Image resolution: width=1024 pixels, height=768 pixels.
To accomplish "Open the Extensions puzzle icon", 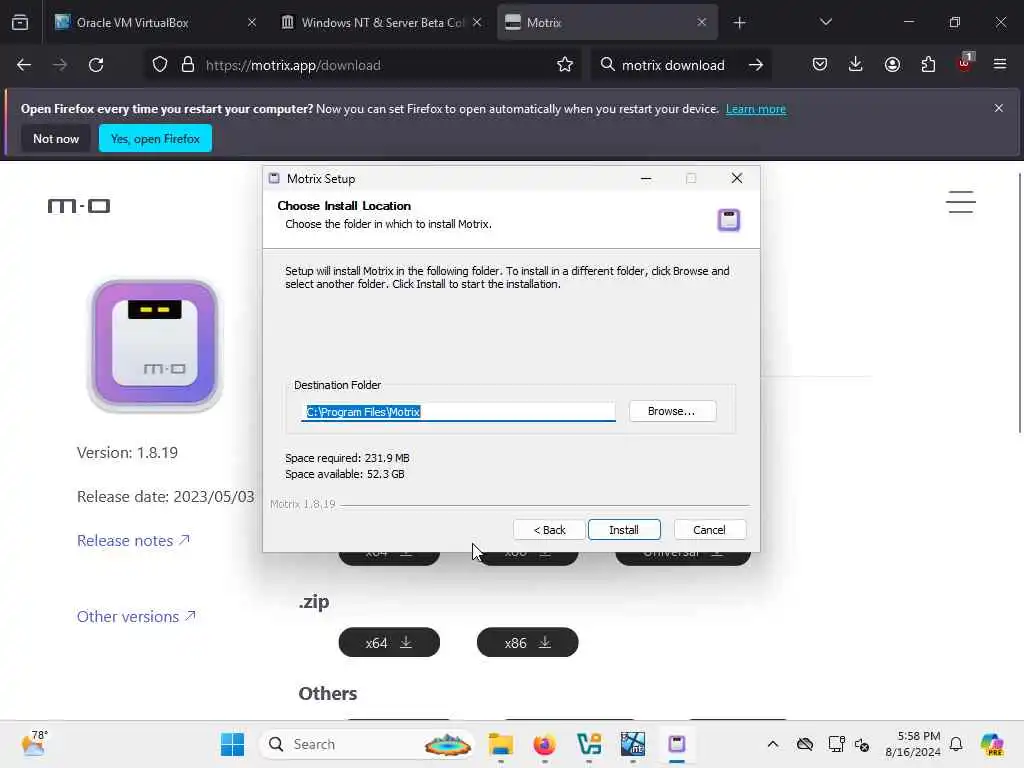I will [928, 65].
